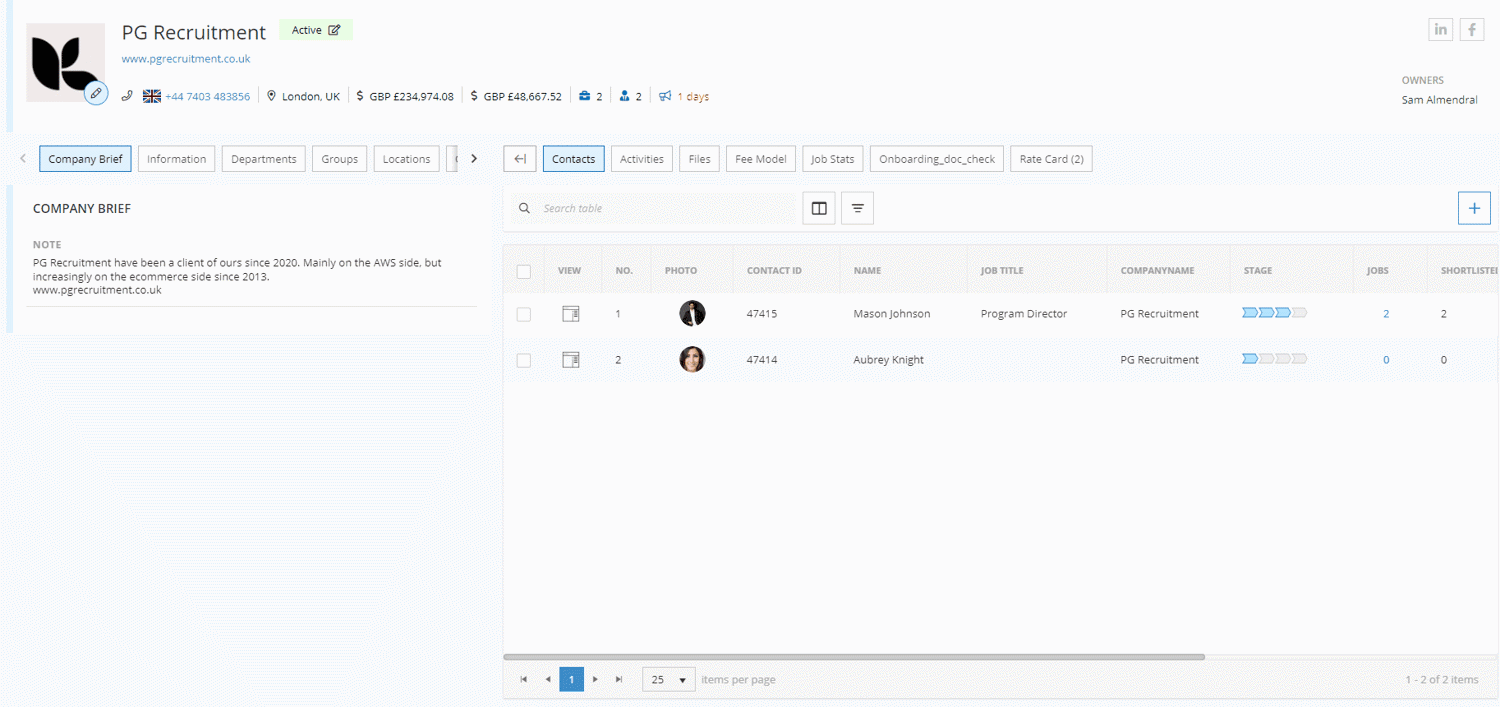
Task: Open the website link under the company name
Action: click(186, 59)
